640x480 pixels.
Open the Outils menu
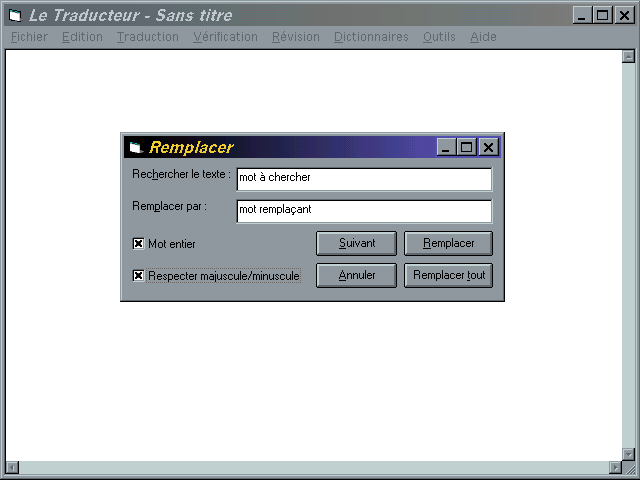pos(439,37)
